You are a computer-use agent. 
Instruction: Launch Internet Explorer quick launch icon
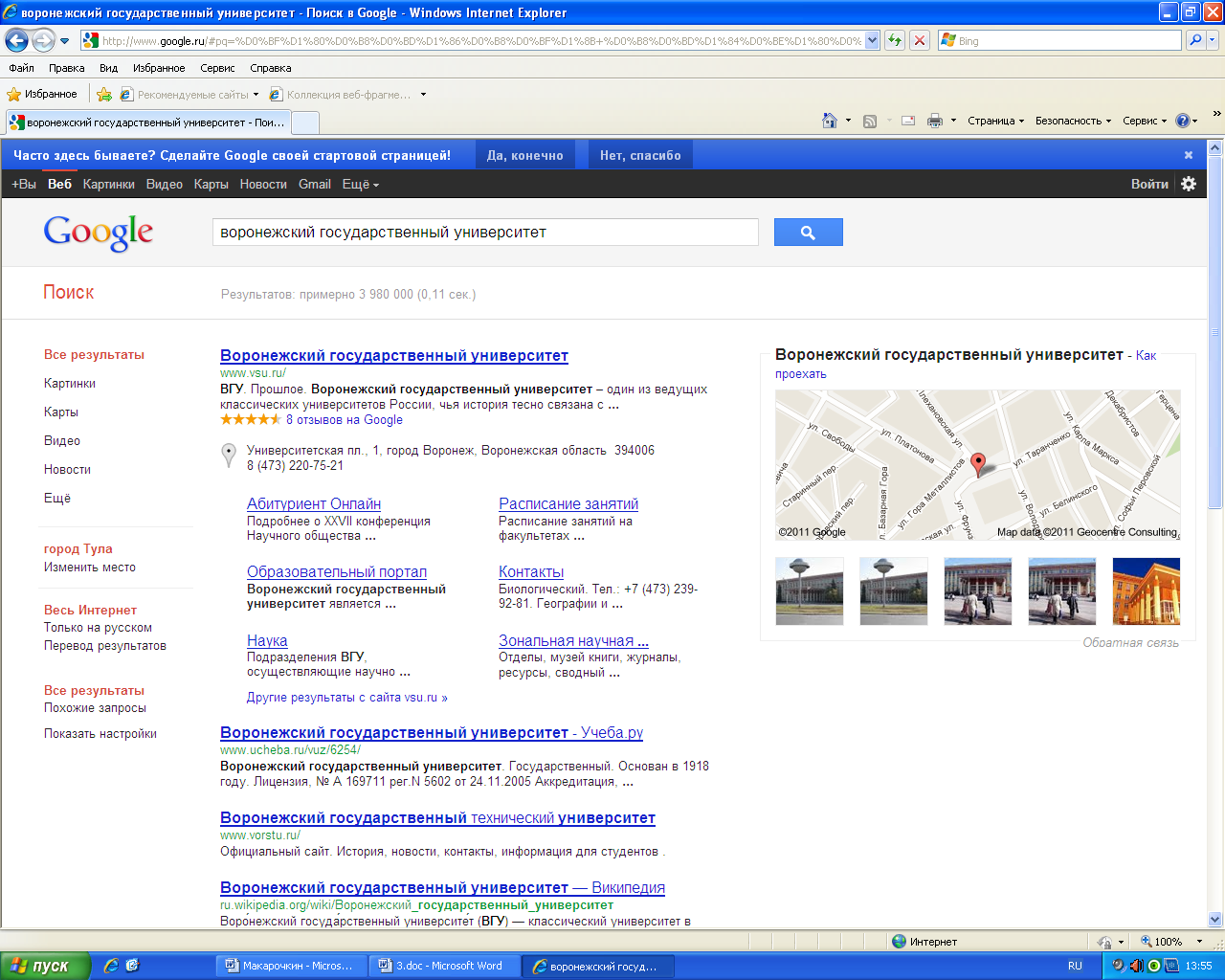(x=111, y=966)
